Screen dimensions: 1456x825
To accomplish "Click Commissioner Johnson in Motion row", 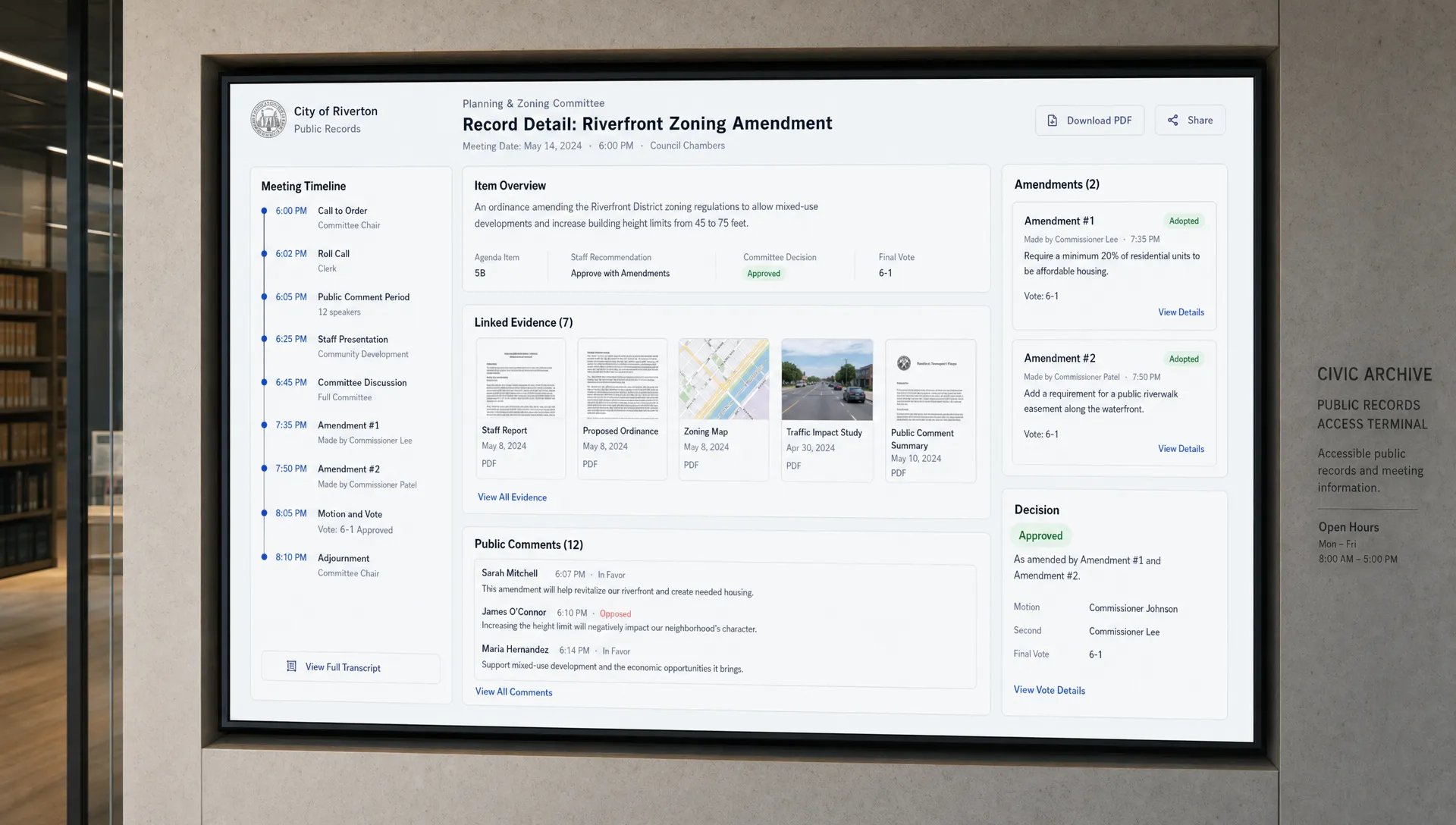I will 1133,609.
